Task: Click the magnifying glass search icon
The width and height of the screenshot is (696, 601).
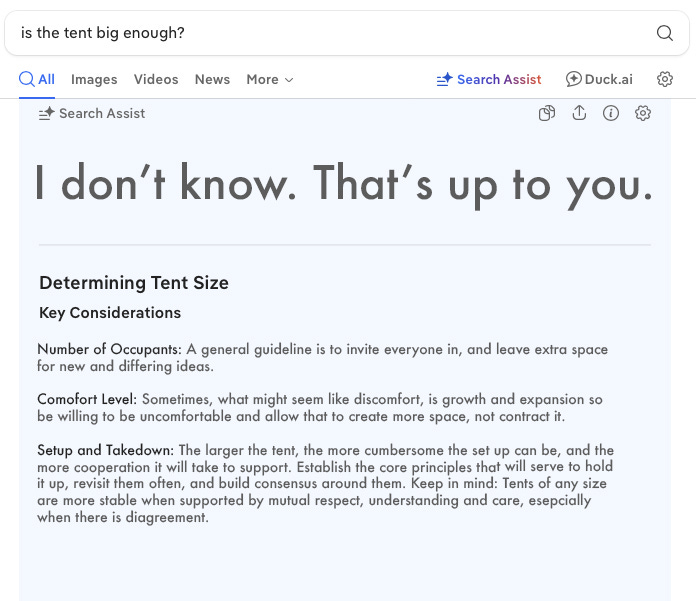Action: coord(664,33)
